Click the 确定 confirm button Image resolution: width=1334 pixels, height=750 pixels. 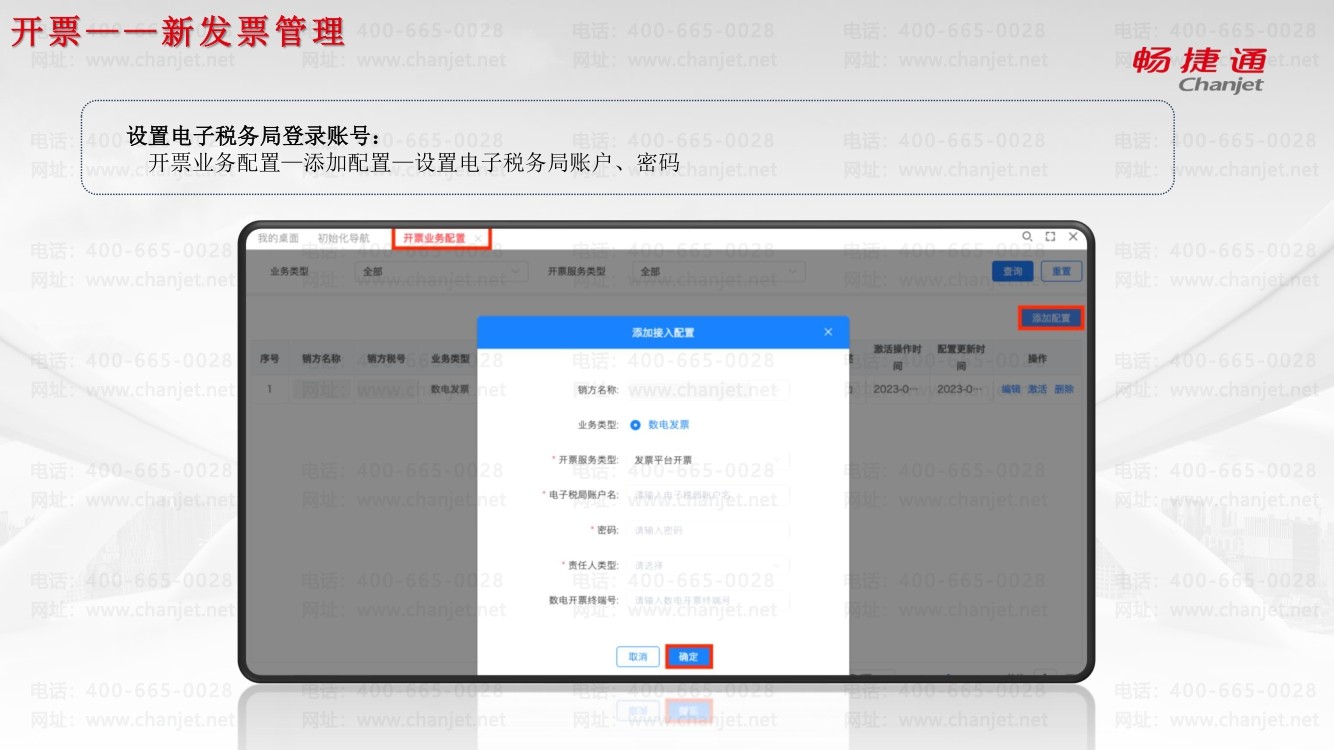click(688, 657)
